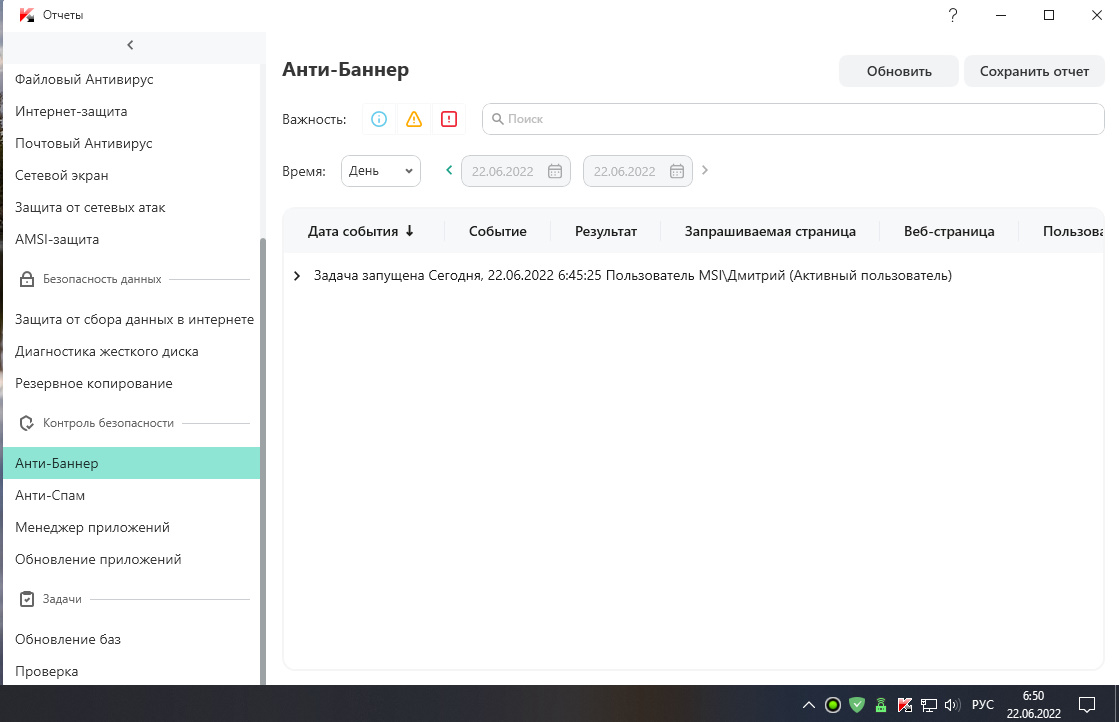Viewport: 1119px width, 722px height.
Task: Select the task started row text
Action: tap(633, 275)
